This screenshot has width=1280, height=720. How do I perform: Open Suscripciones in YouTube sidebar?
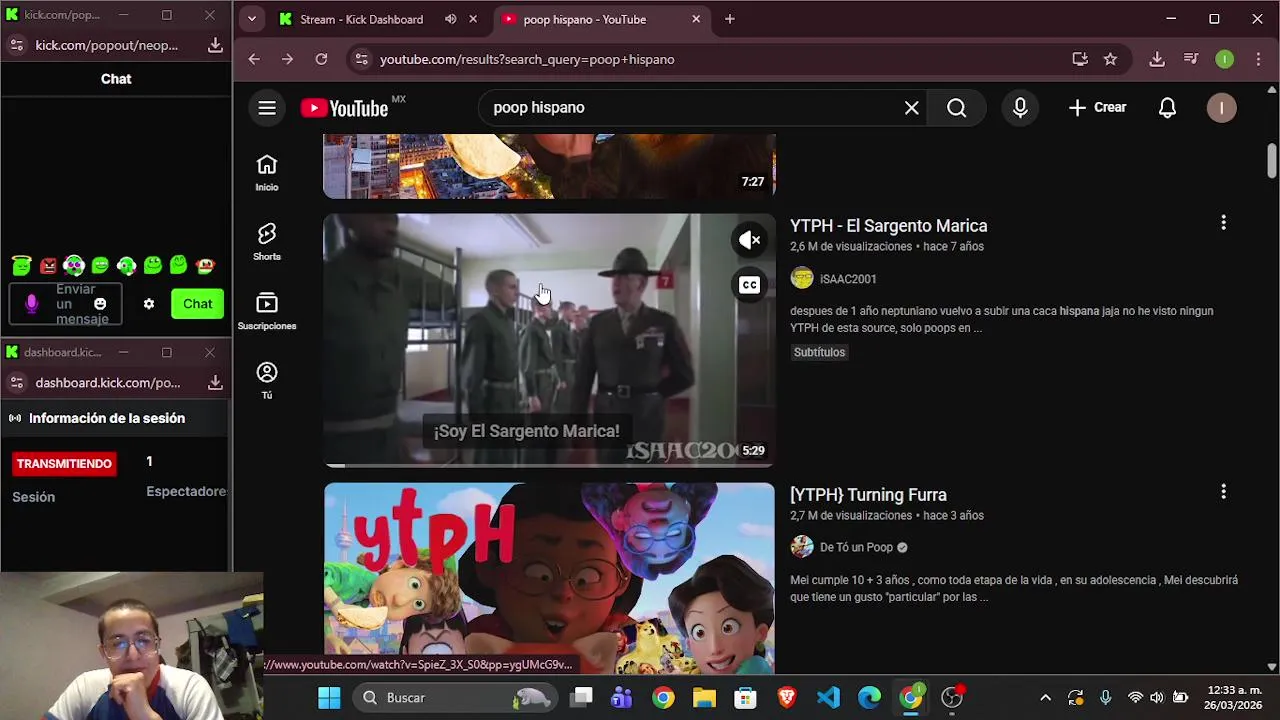click(x=267, y=311)
